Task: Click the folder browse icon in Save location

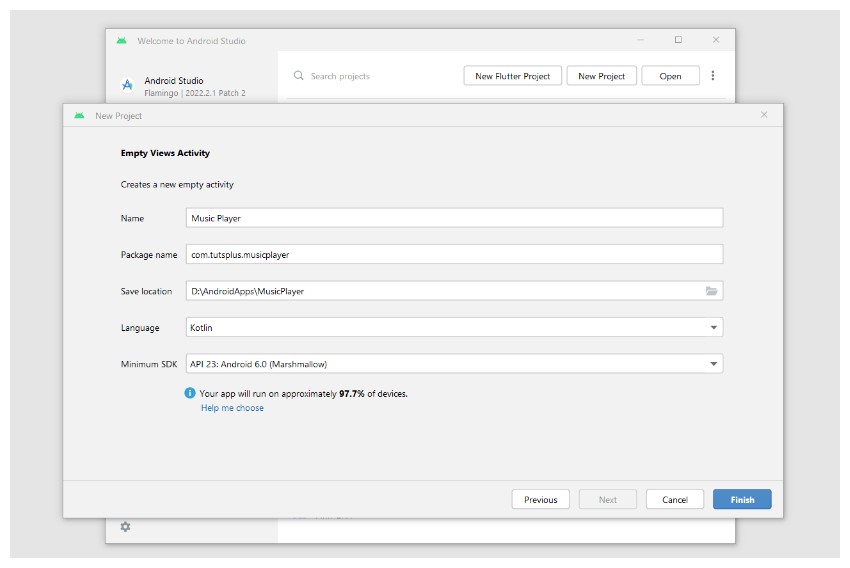Action: [711, 291]
